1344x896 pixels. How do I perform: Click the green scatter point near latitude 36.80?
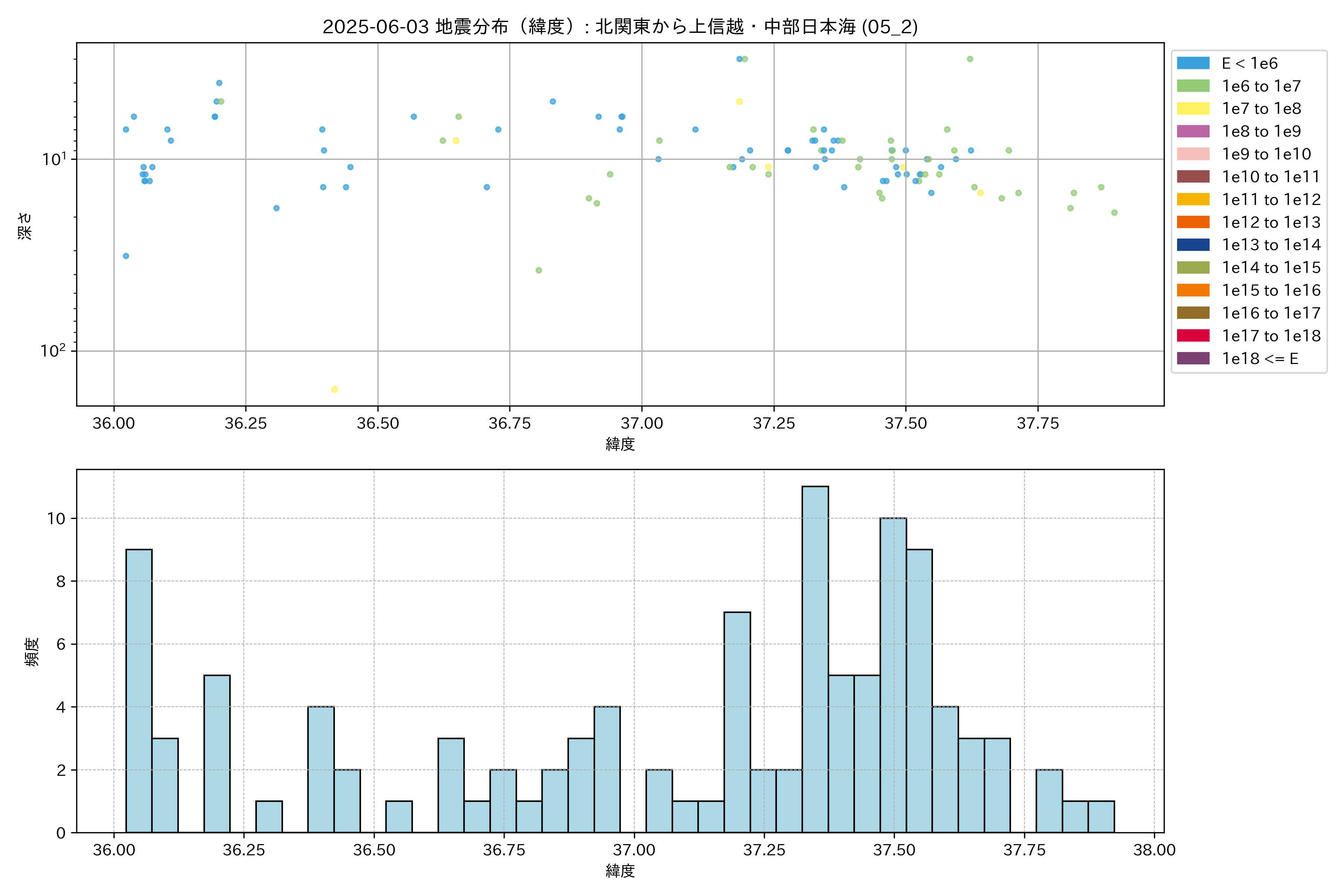coord(538,270)
